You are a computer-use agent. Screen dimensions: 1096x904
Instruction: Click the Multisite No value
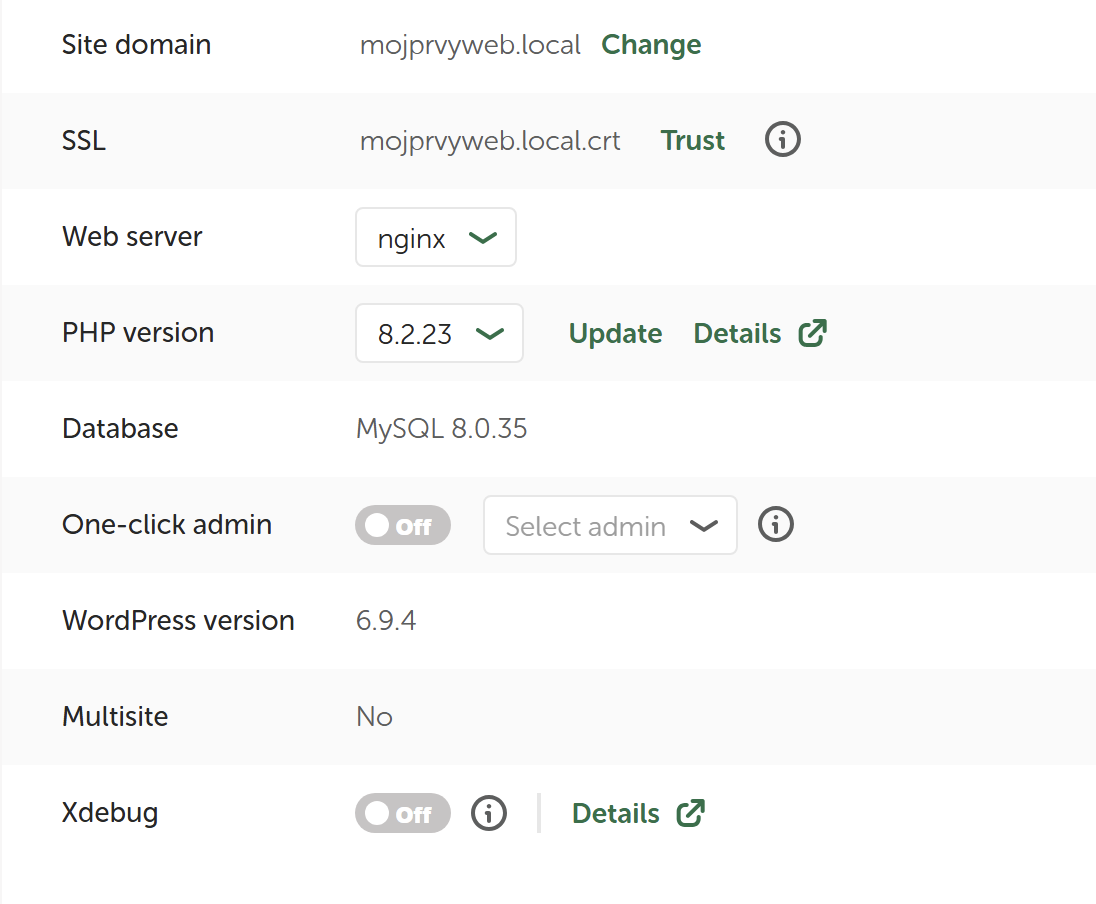click(x=374, y=717)
